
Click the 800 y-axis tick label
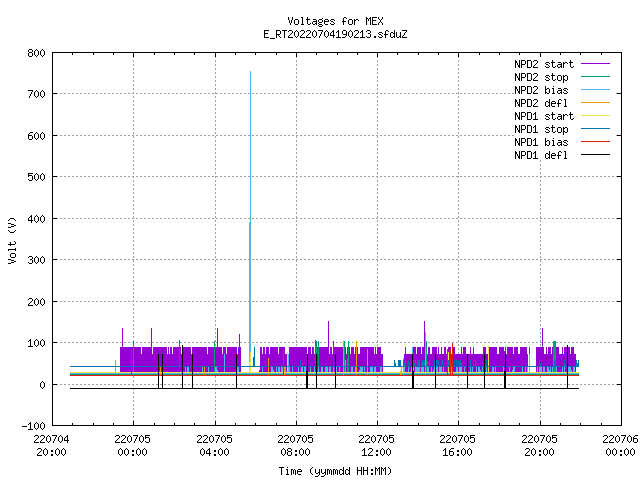click(x=36, y=53)
